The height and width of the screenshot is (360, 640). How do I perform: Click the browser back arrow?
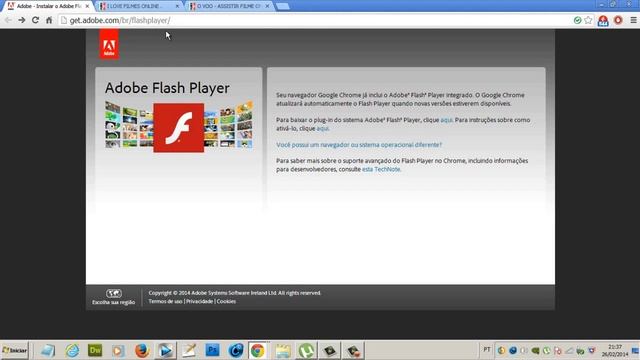click(x=8, y=20)
